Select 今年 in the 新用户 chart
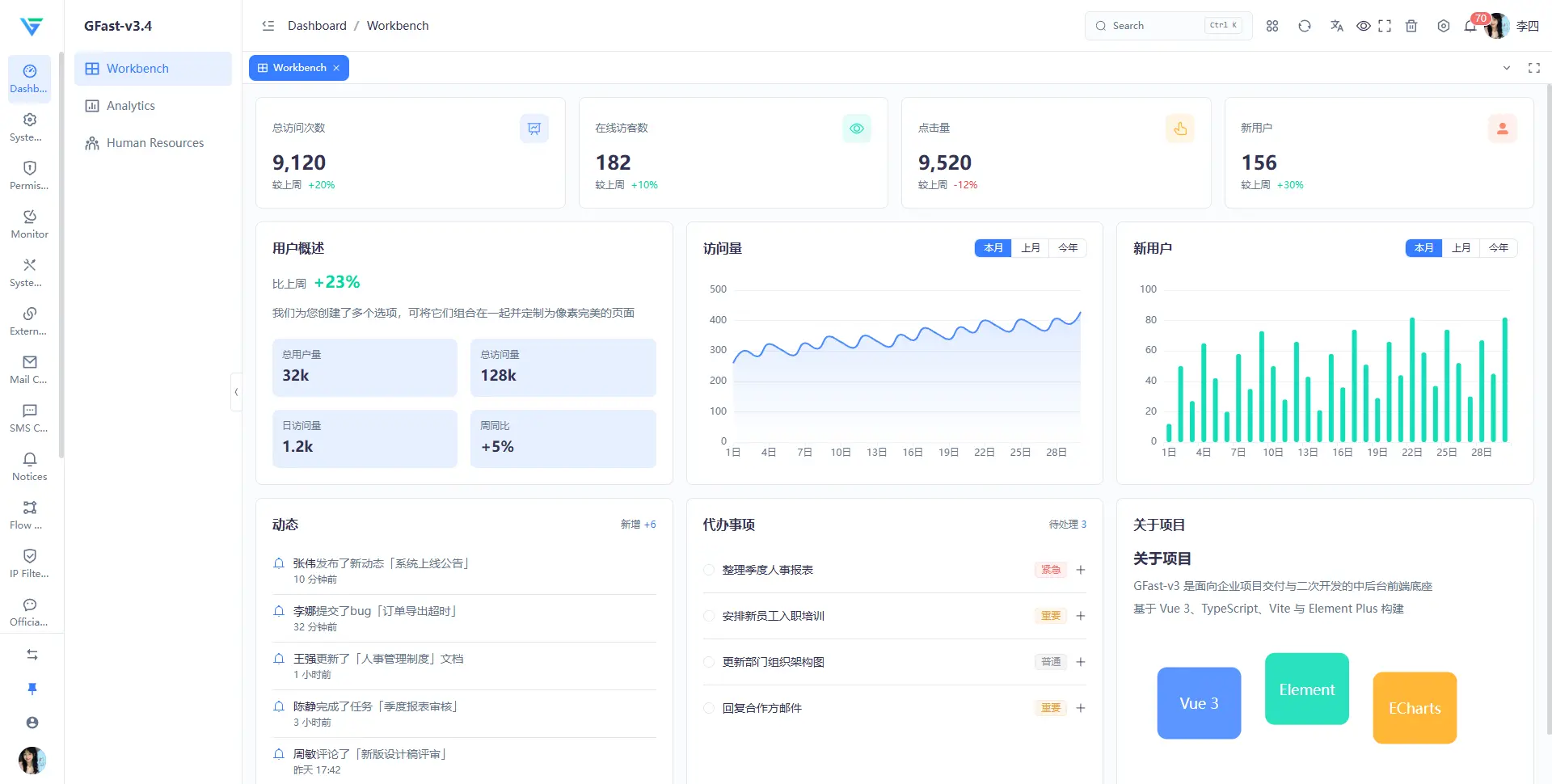The height and width of the screenshot is (784, 1552). [1499, 248]
